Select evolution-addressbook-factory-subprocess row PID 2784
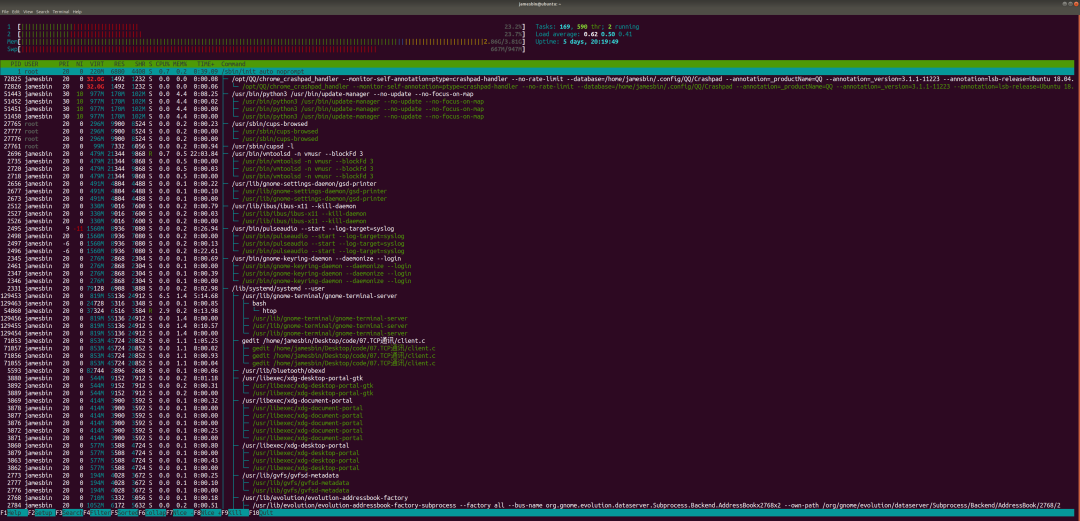Screen dimensions: 1080x521 click(x=540, y=505)
